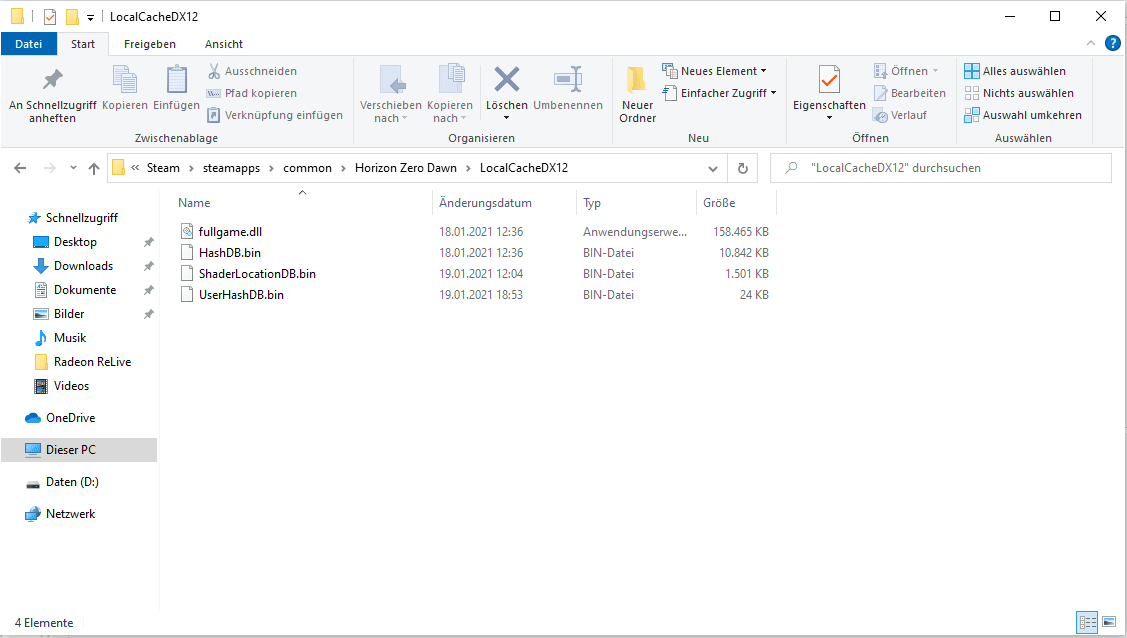Open recent locations dropdown arrow
The height and width of the screenshot is (638, 1127).
tap(73, 168)
